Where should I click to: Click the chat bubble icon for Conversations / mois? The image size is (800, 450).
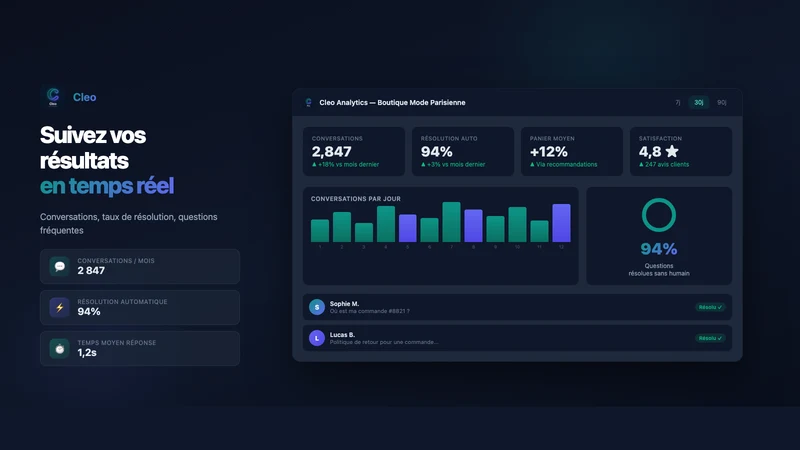coord(60,266)
